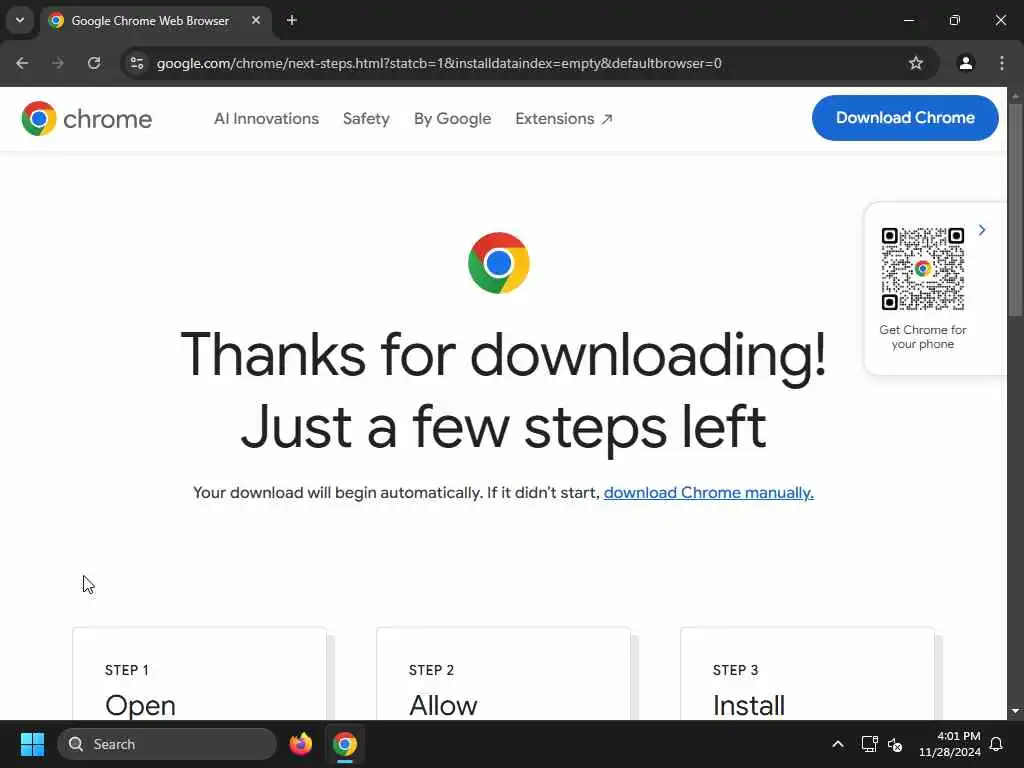Bookmark this page with the star icon
Viewport: 1024px width, 768px height.
pos(916,63)
